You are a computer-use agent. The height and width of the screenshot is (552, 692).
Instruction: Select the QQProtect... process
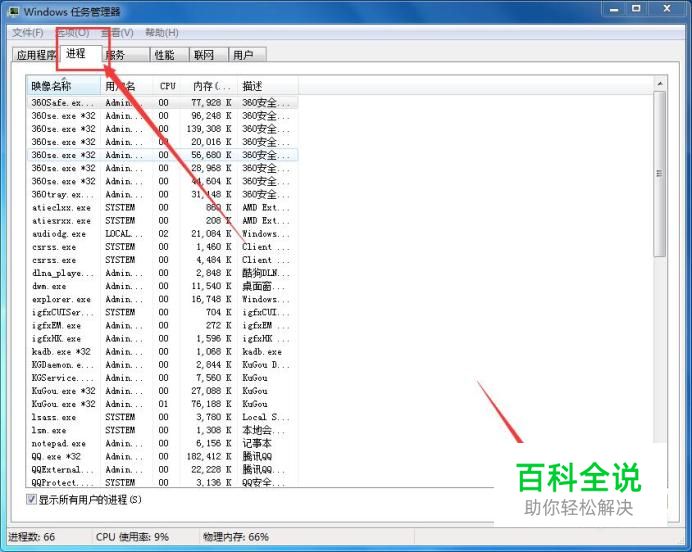coord(162,482)
